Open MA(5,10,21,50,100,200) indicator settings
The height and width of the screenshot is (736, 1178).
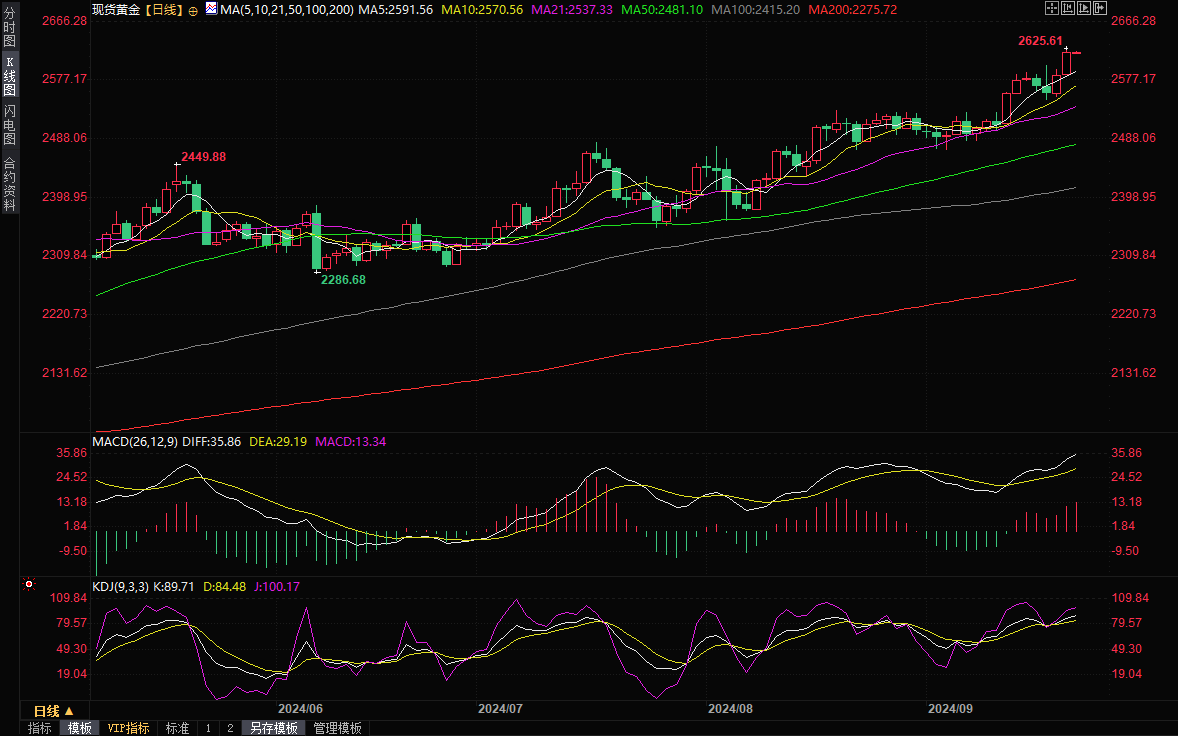coord(287,9)
